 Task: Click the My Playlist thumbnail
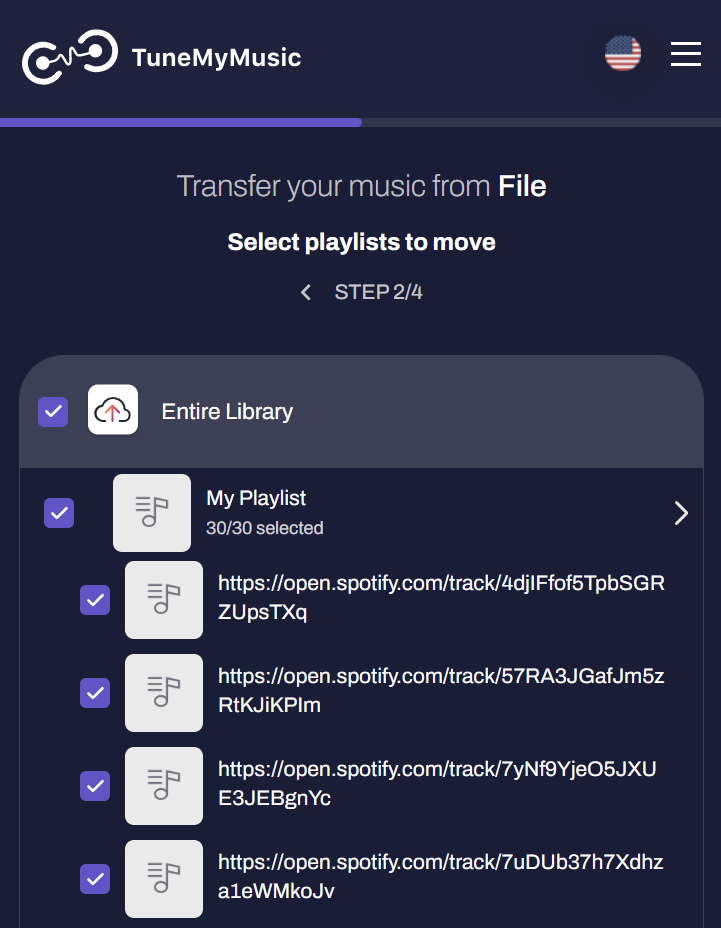coord(152,513)
